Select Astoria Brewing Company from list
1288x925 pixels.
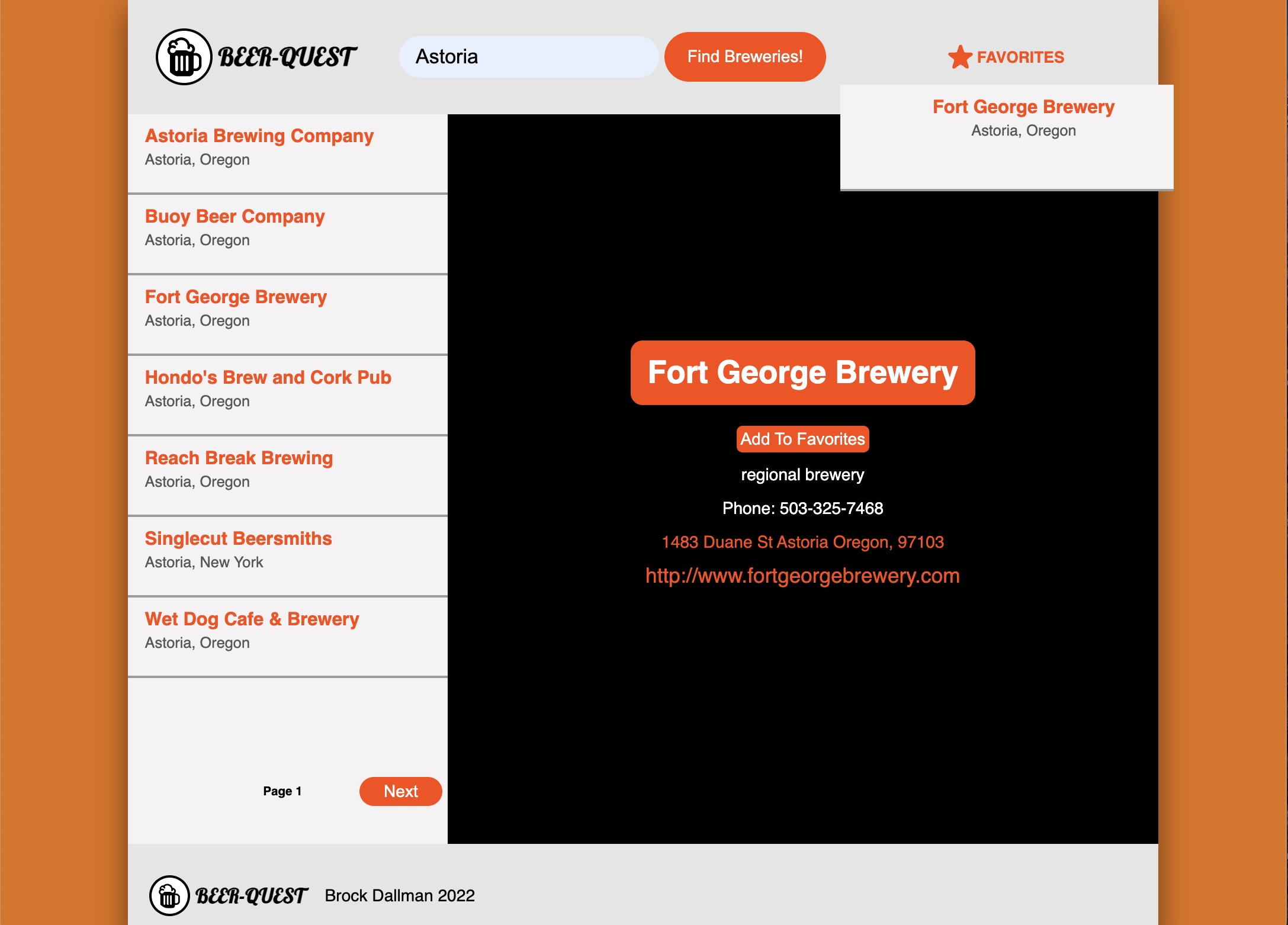pos(260,135)
